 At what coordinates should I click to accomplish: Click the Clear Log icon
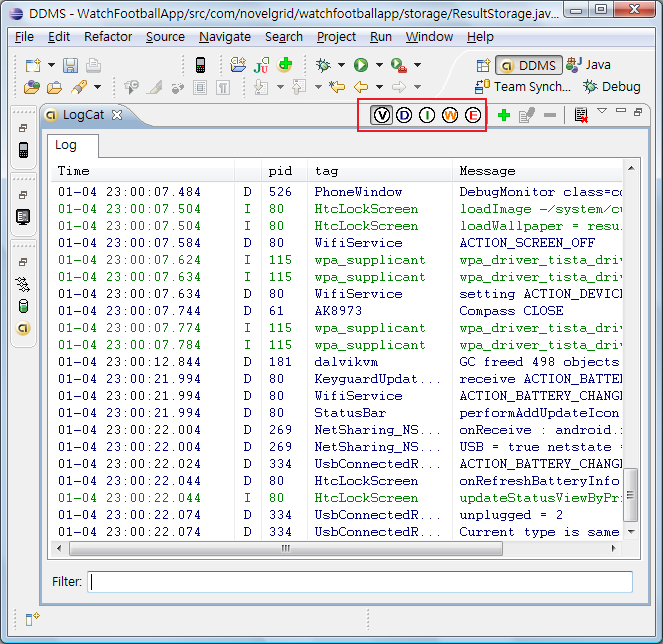(581, 115)
